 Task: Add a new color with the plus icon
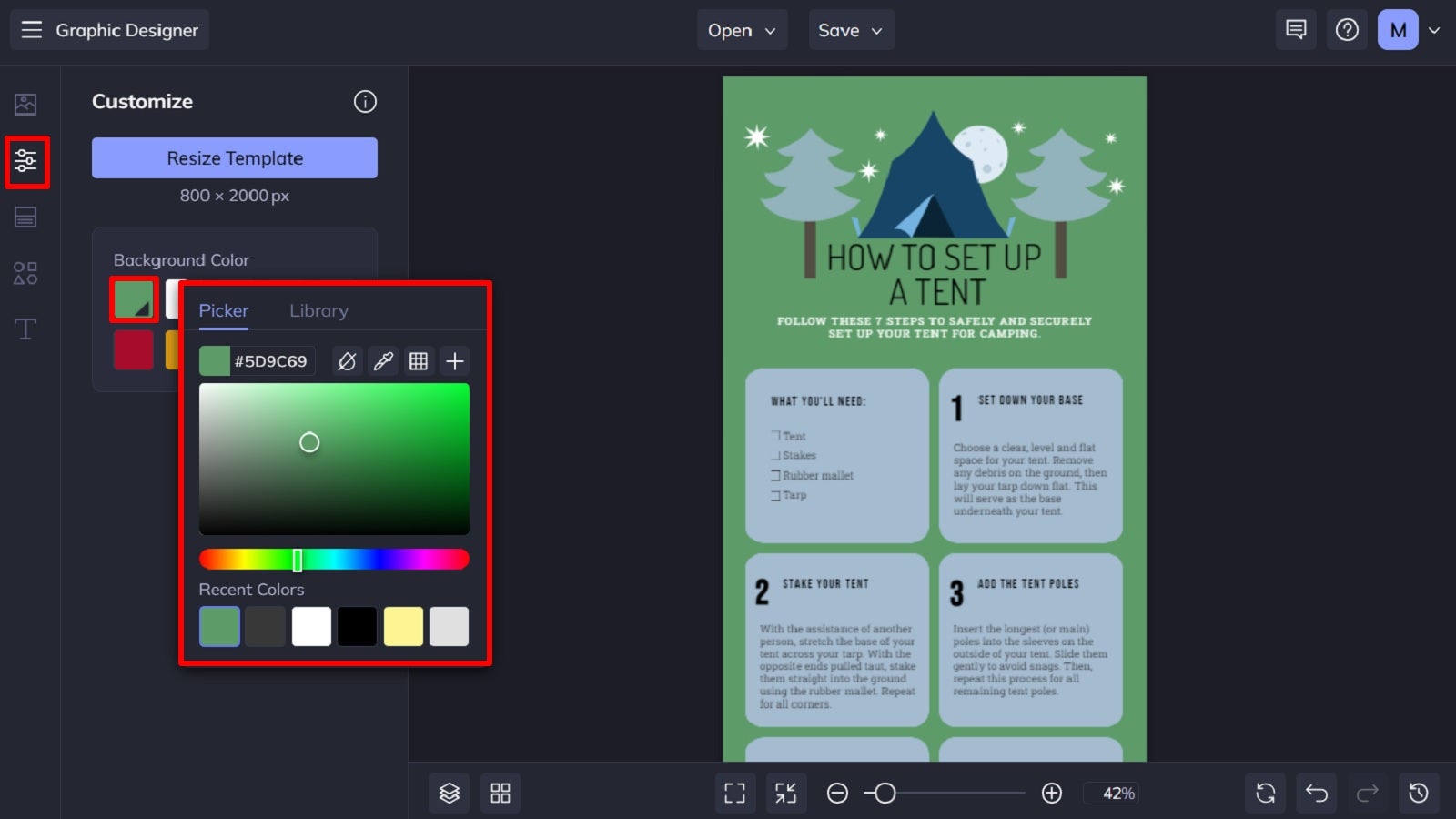(454, 360)
